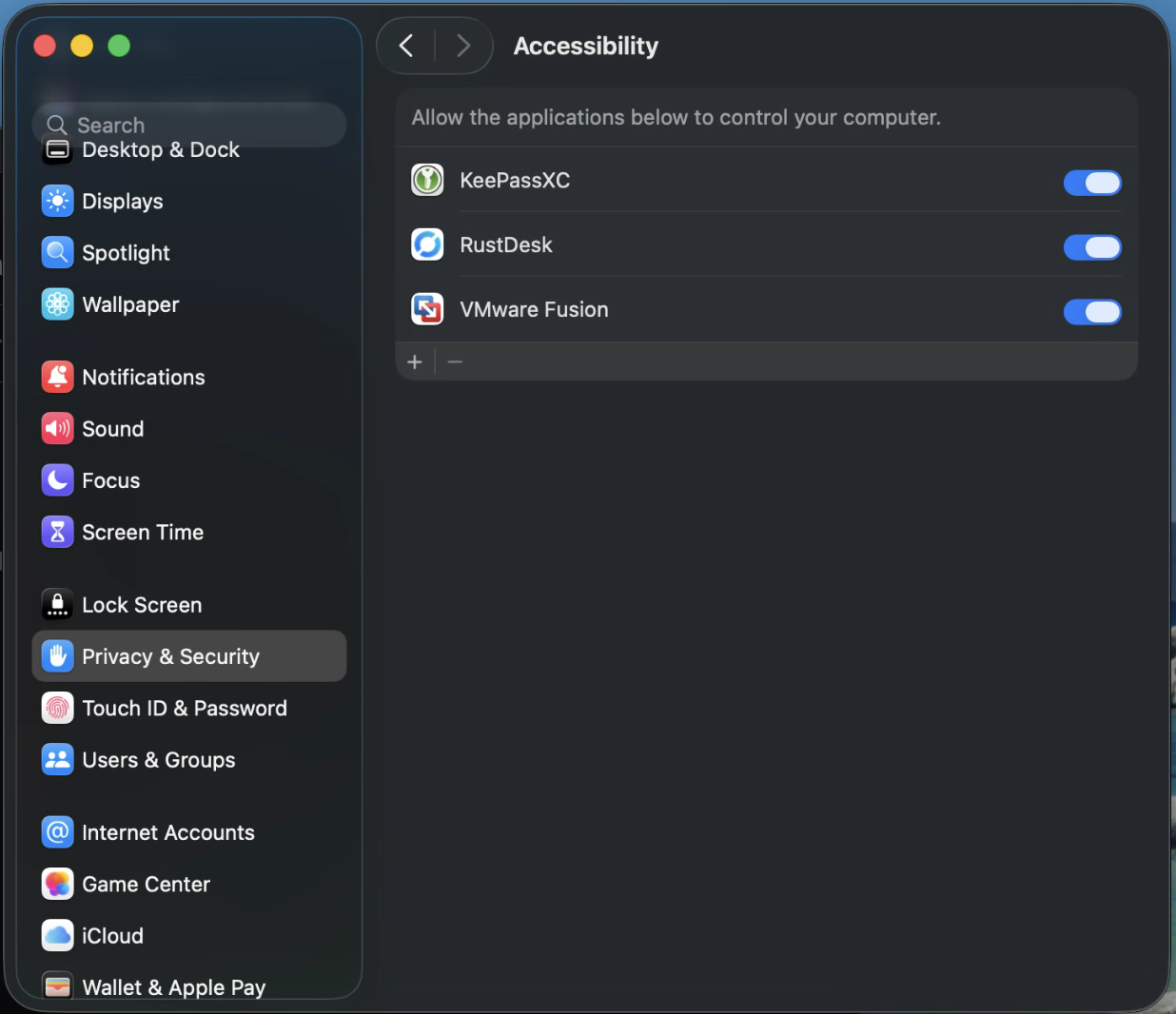Go back using the left chevron
Image resolution: width=1176 pixels, height=1014 pixels.
point(406,46)
